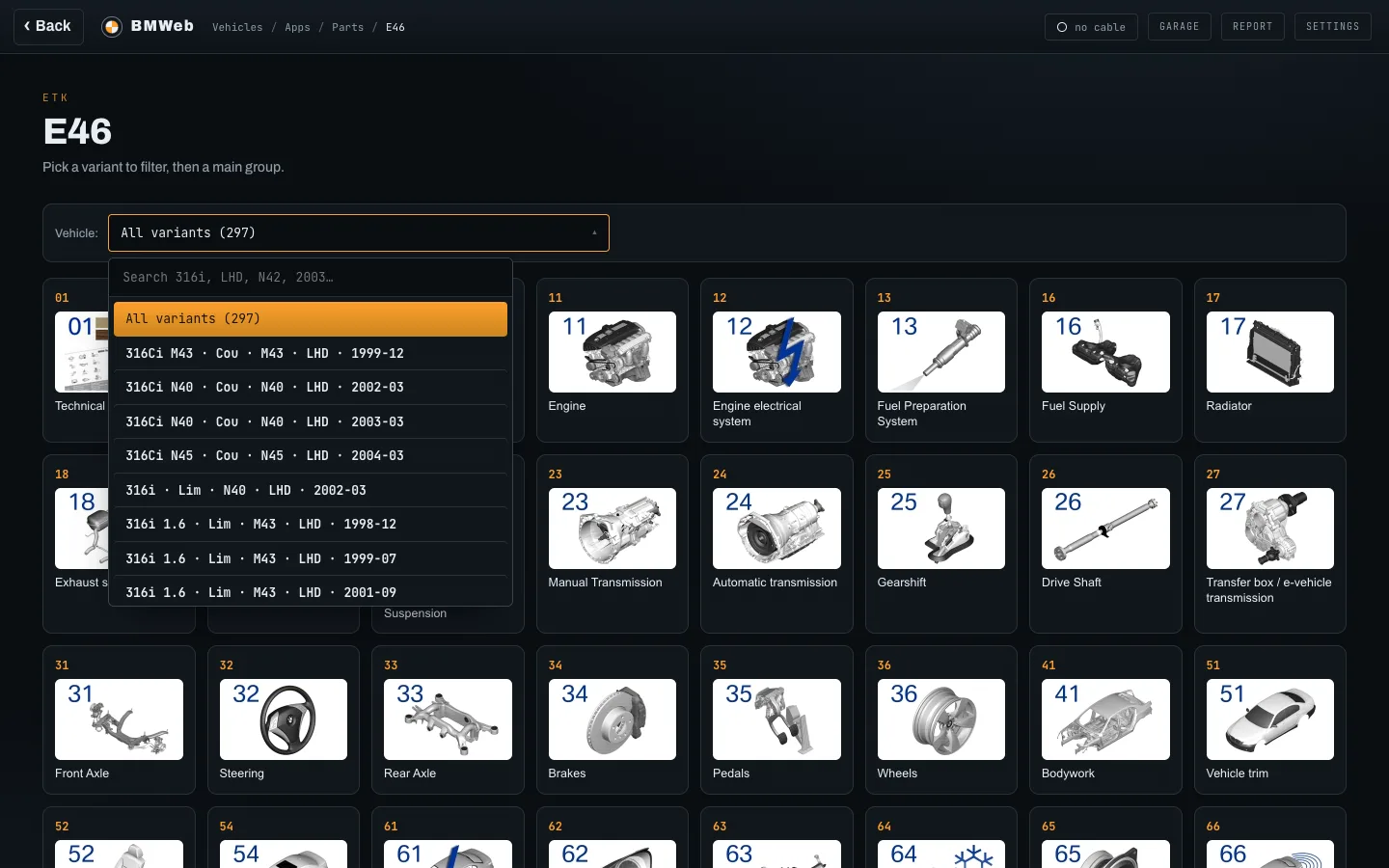The image size is (1389, 868).
Task: Open the Settings page
Action: click(x=1332, y=27)
